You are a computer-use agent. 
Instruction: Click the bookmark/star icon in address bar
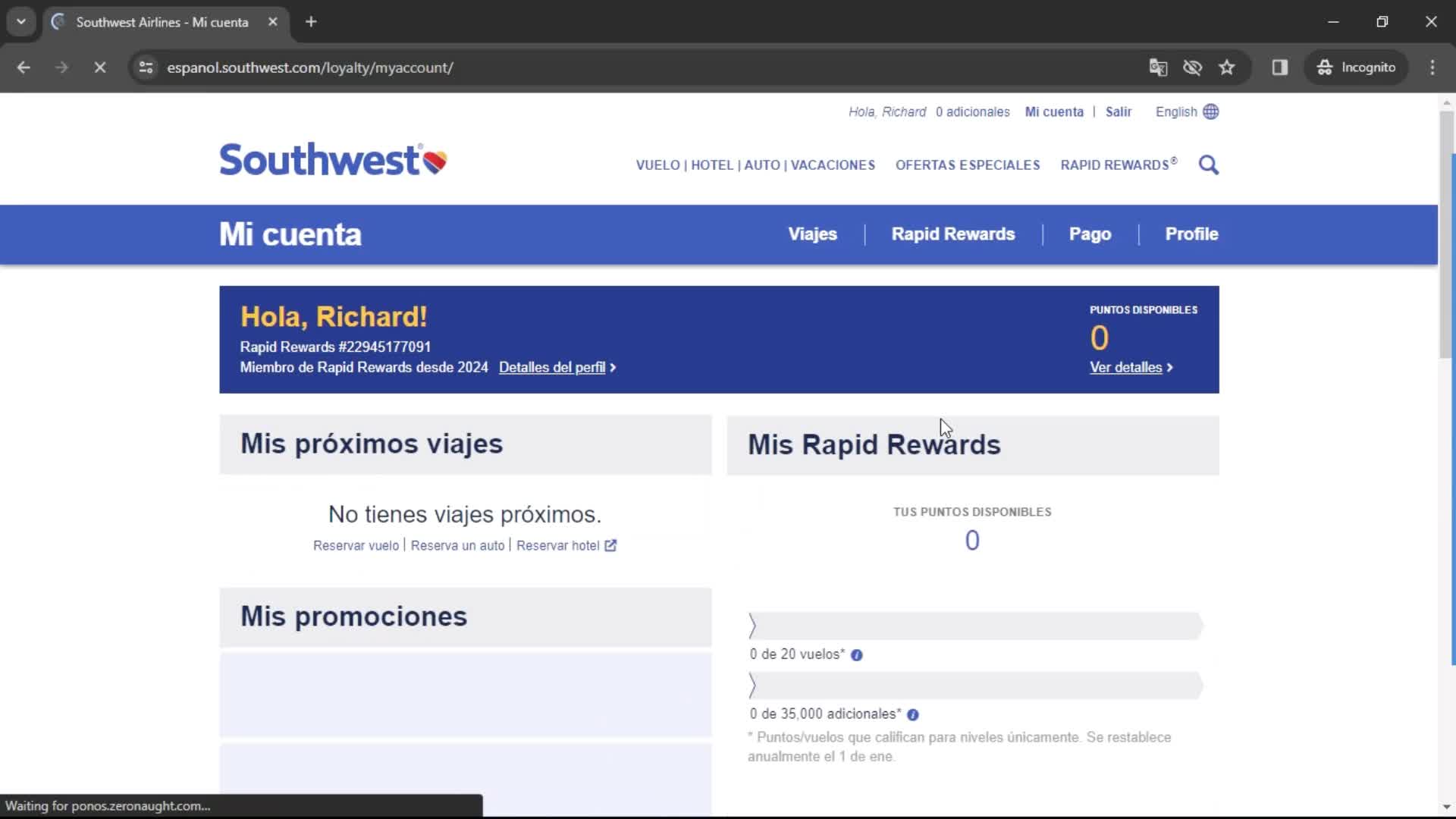[1228, 67]
